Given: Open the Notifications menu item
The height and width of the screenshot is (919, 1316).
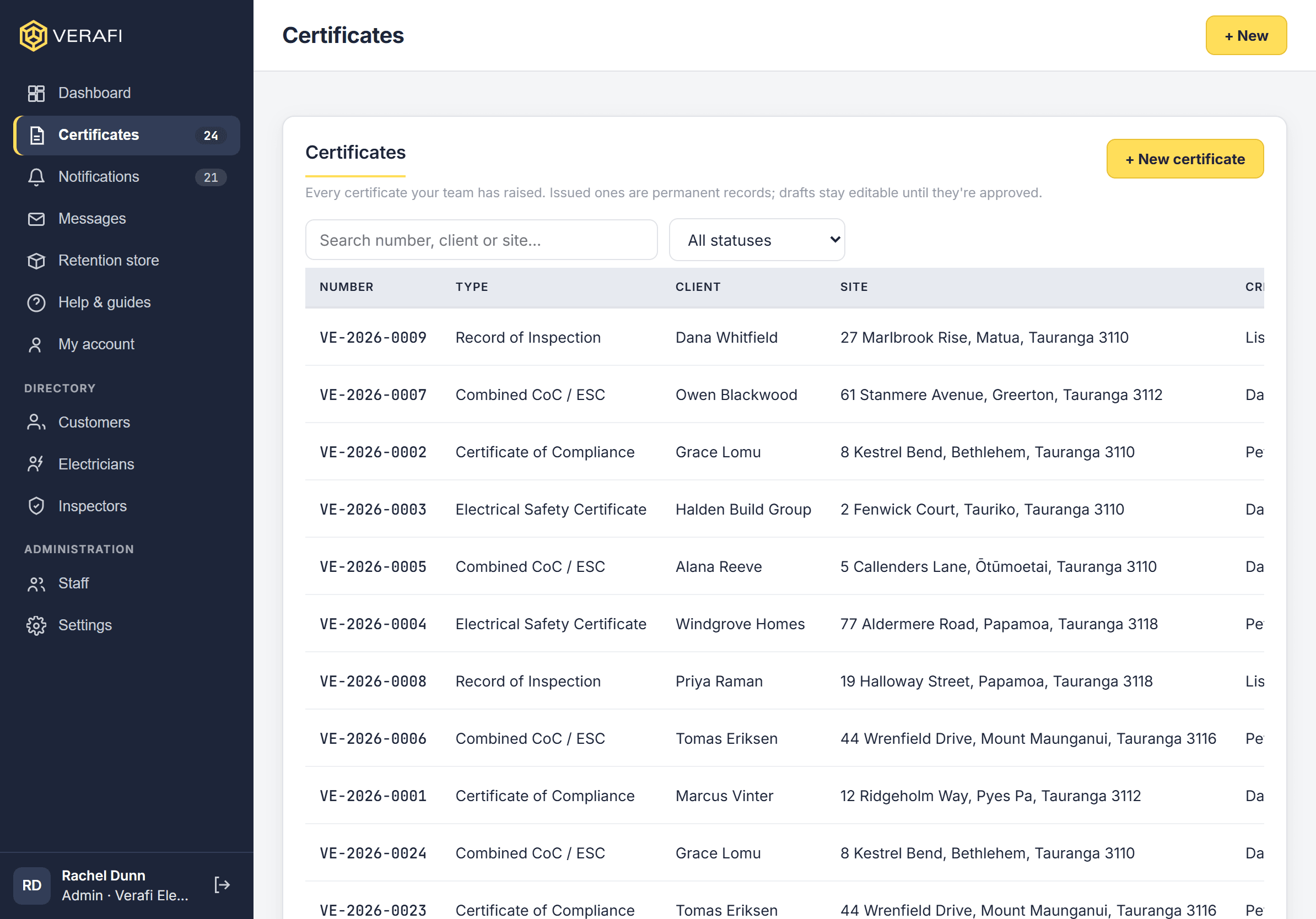Looking at the screenshot, I should coord(127,177).
